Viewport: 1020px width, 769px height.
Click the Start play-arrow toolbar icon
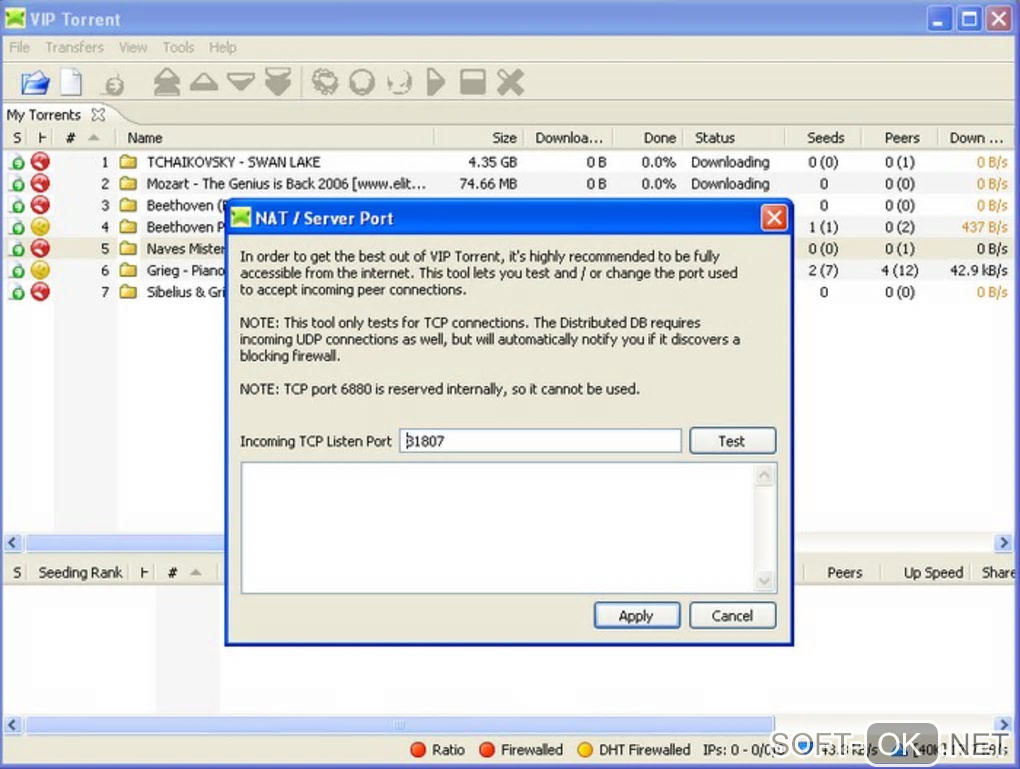[436, 82]
